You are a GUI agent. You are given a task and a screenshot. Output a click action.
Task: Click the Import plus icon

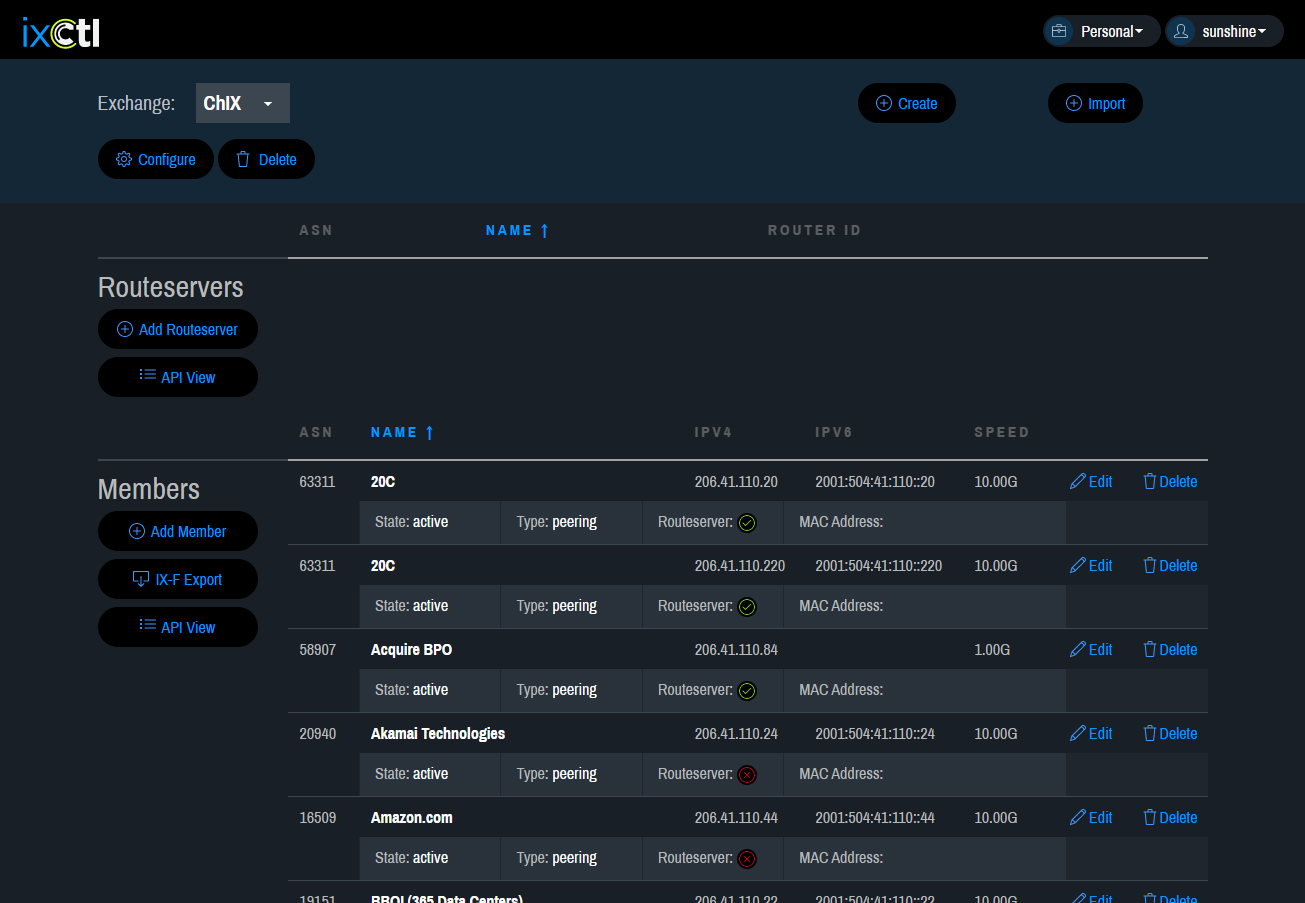[1074, 103]
